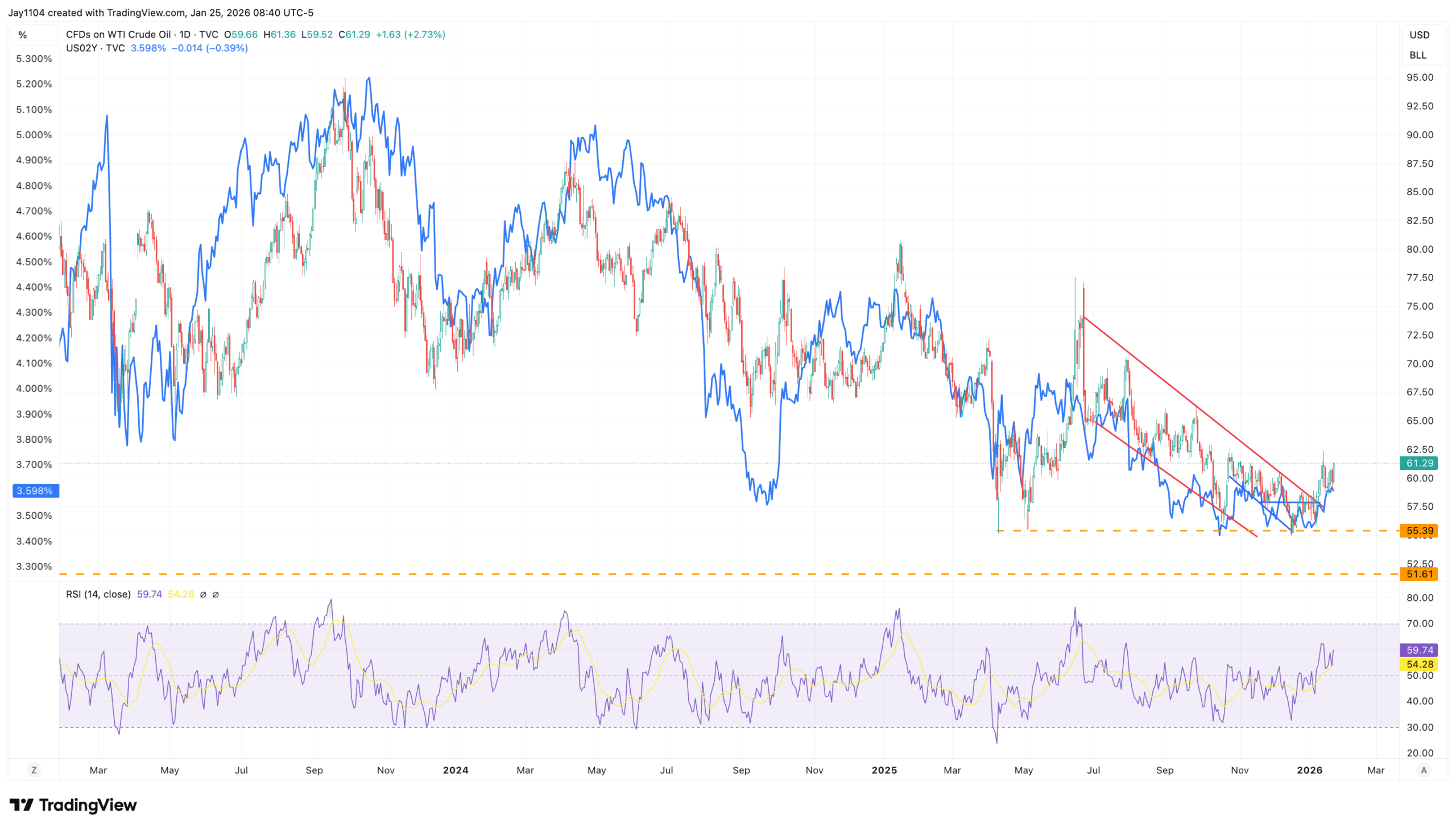
Task: Click the US02Y · TVC symbol legend
Action: click(x=95, y=48)
